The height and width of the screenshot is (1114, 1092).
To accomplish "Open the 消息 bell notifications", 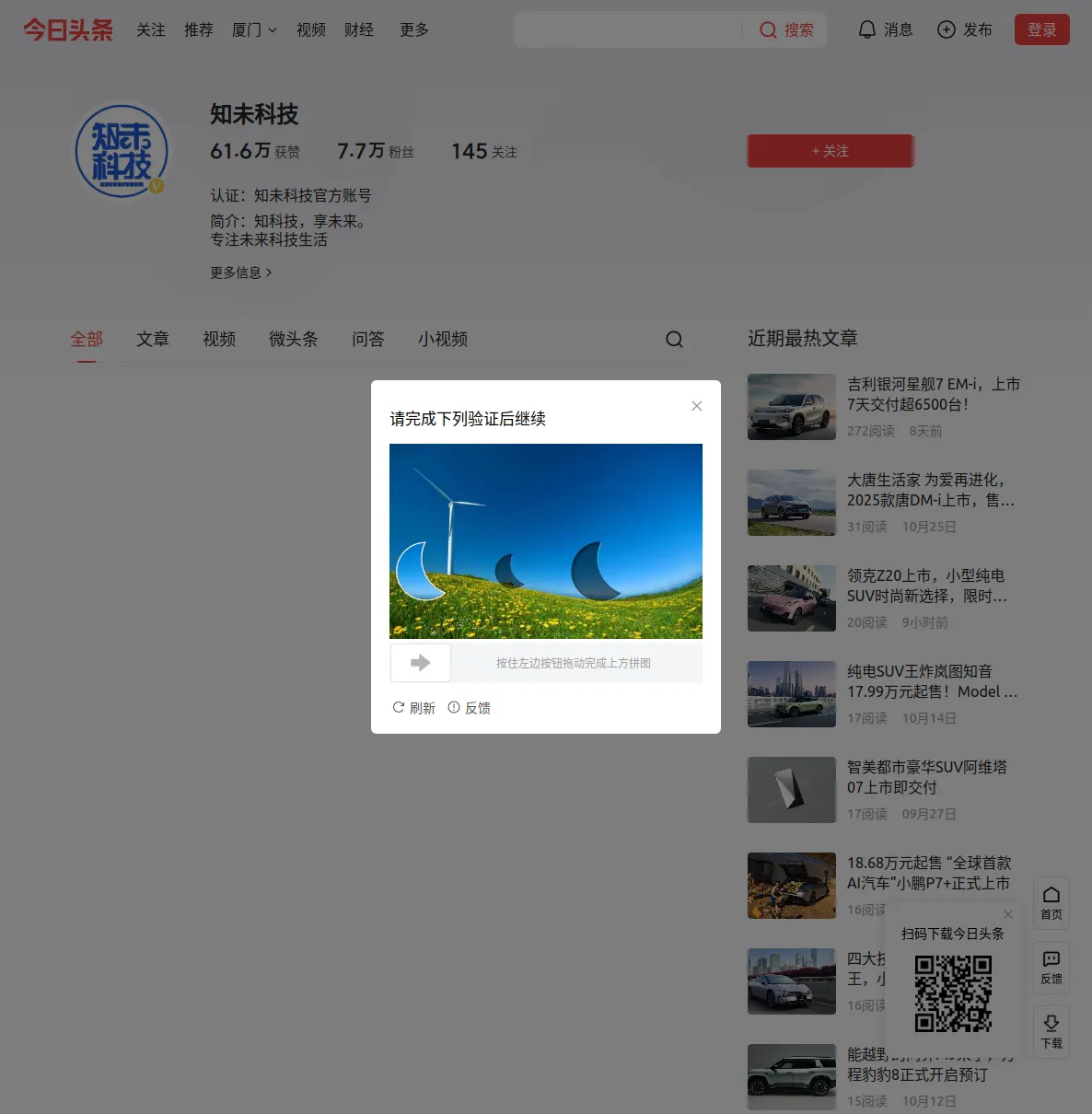I will coord(885,30).
